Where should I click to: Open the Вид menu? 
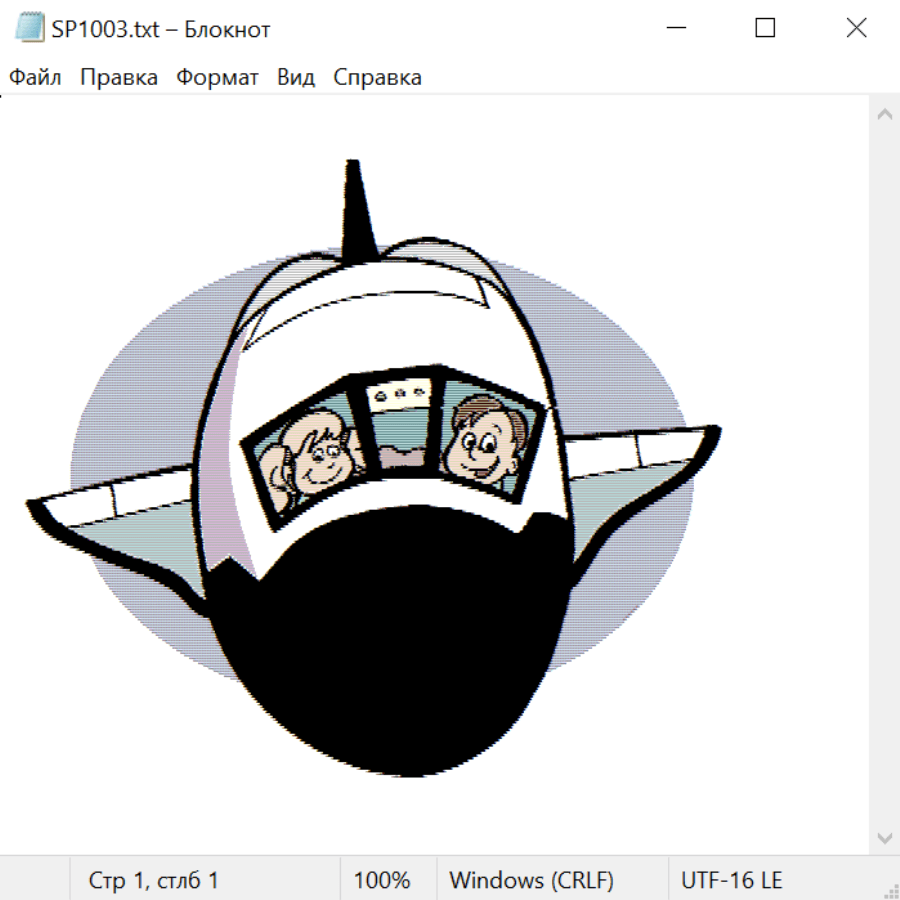[x=296, y=78]
